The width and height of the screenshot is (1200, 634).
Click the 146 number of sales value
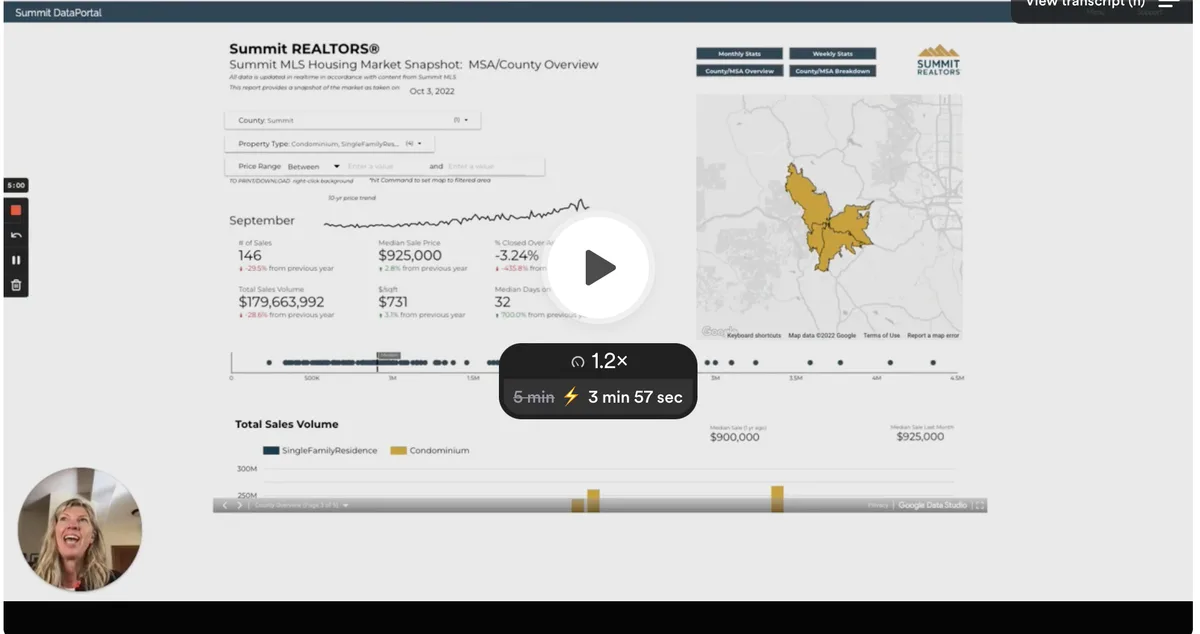coord(250,256)
